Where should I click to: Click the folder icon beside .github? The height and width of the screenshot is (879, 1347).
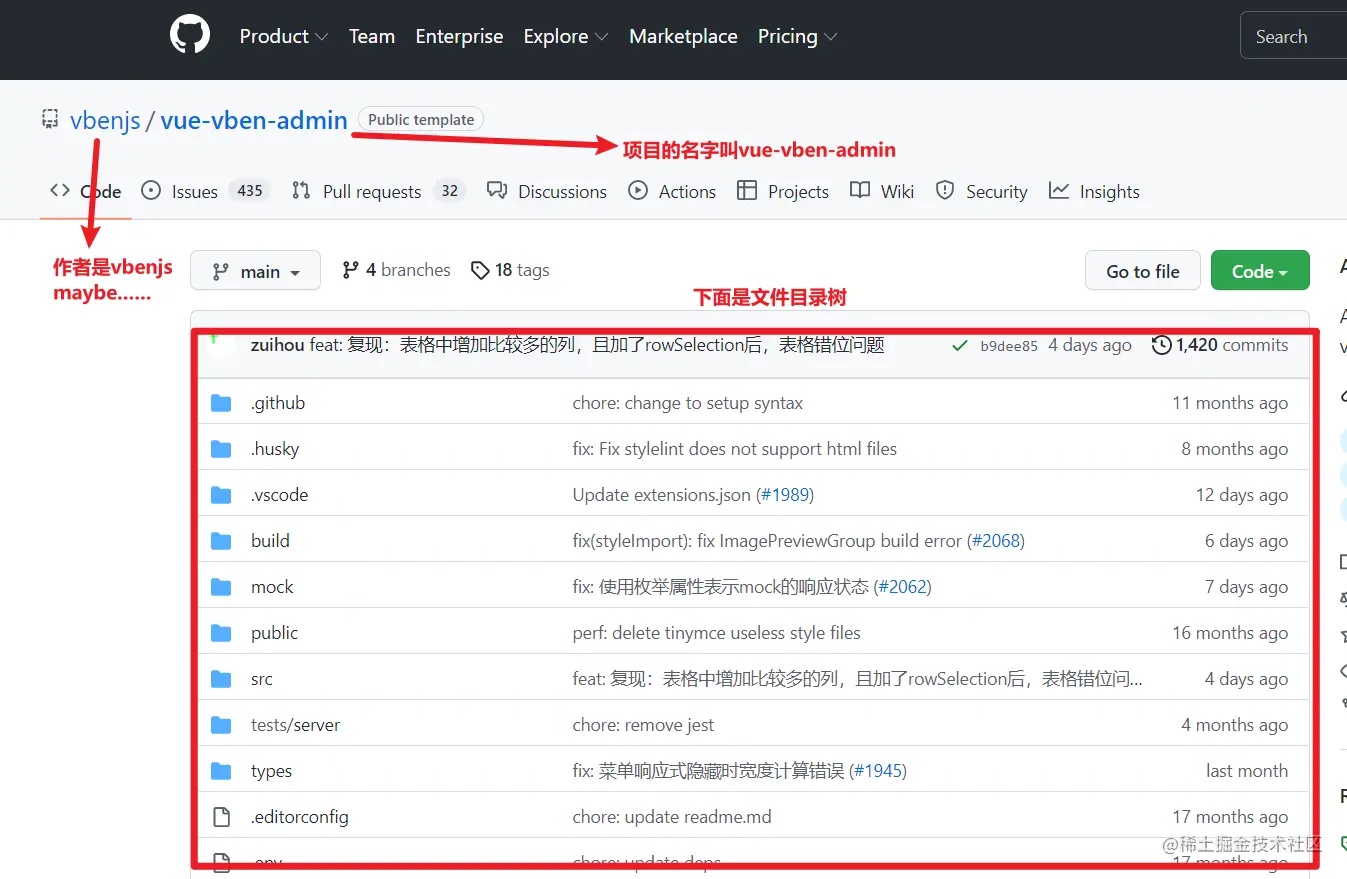[221, 403]
